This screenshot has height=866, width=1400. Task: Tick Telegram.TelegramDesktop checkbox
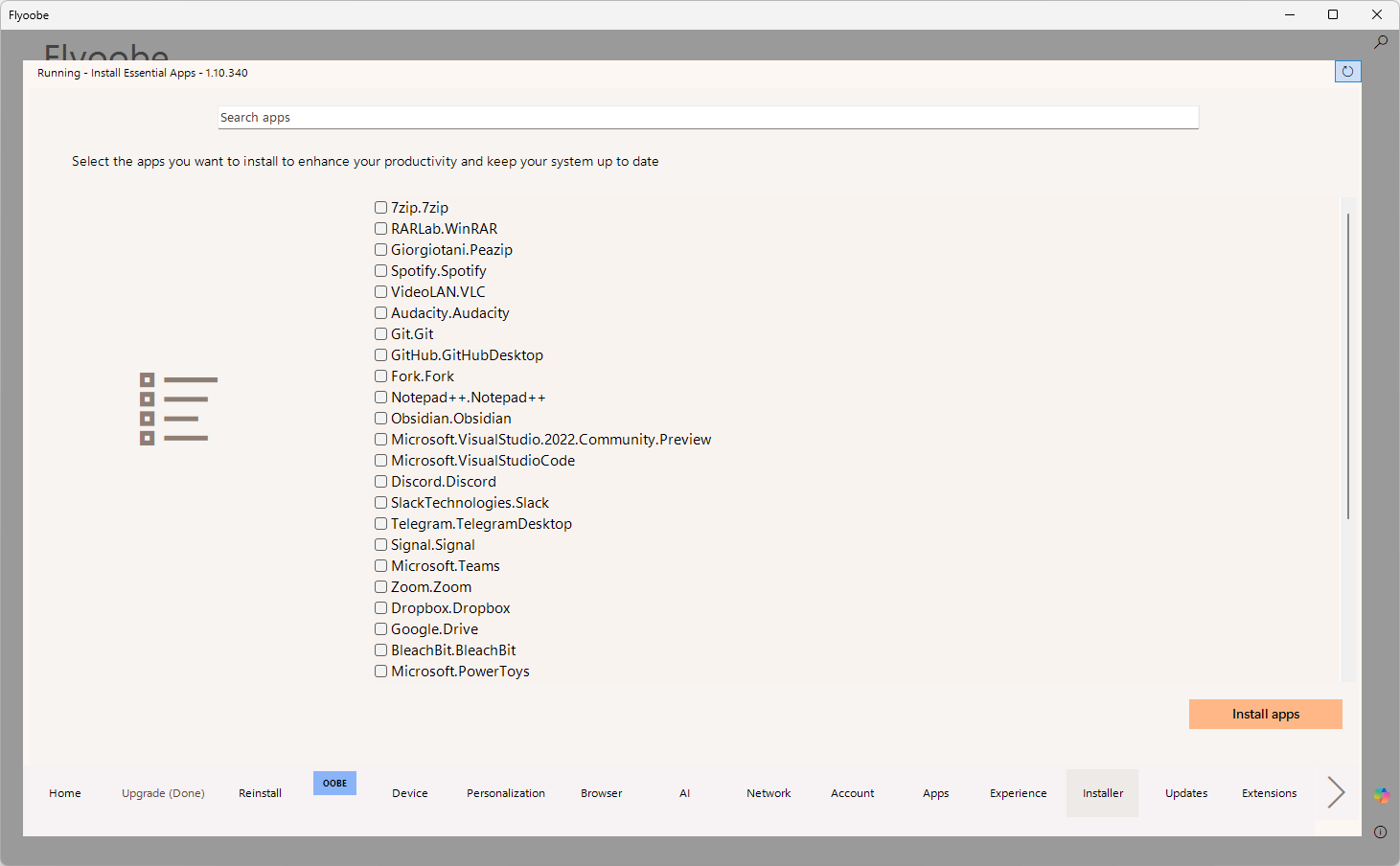[380, 524]
